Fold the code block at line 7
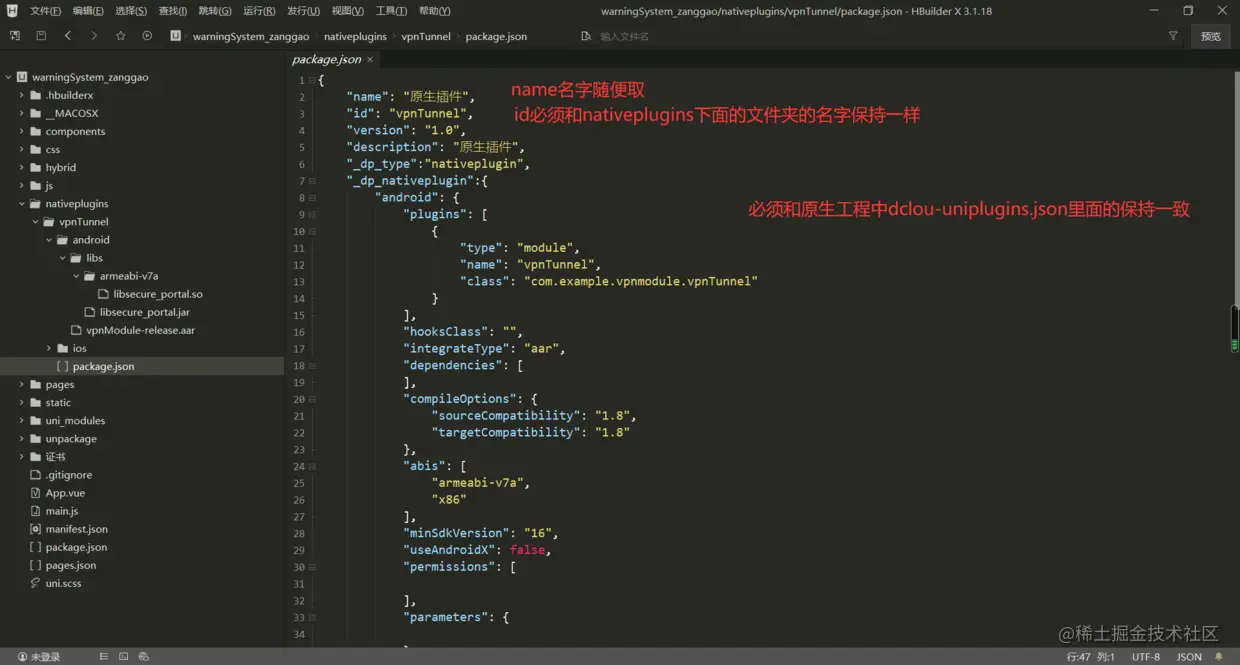 point(312,181)
